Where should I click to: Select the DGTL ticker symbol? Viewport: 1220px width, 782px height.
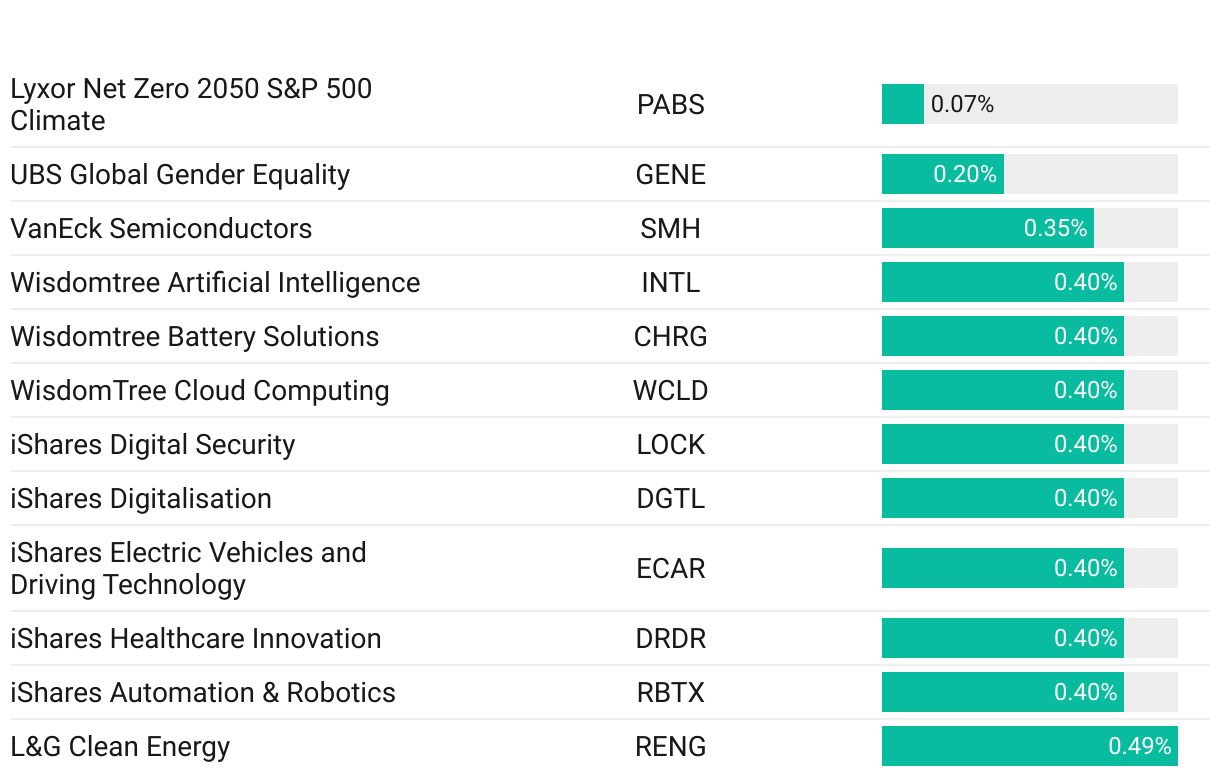click(670, 499)
